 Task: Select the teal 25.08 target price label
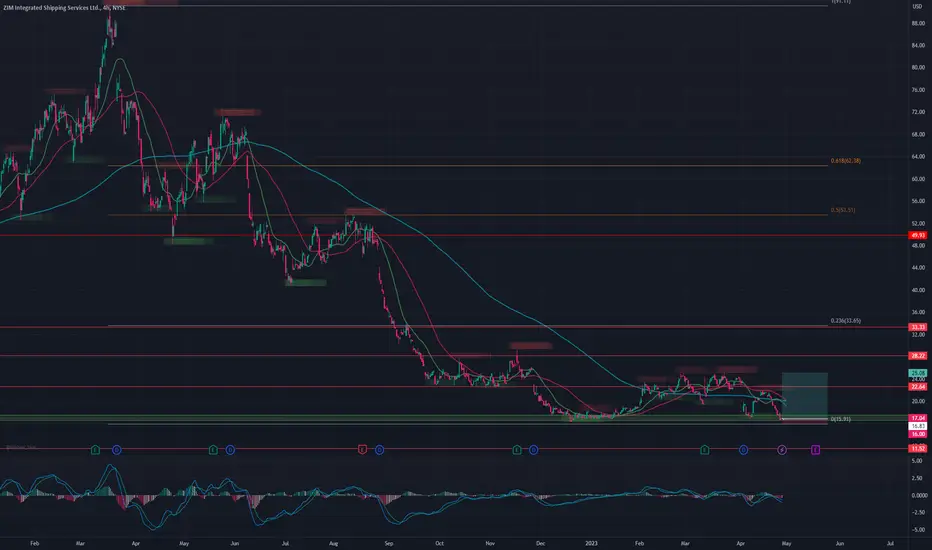click(x=918, y=373)
